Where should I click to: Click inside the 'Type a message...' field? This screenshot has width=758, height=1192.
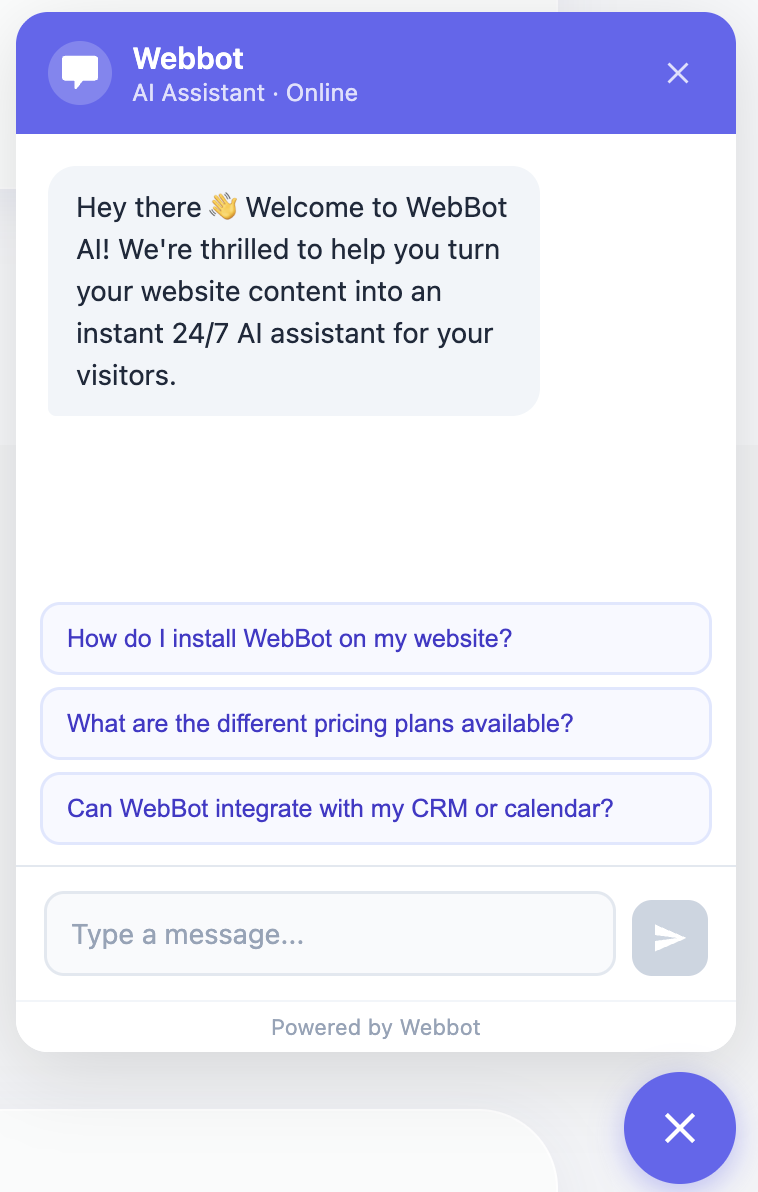pos(330,933)
